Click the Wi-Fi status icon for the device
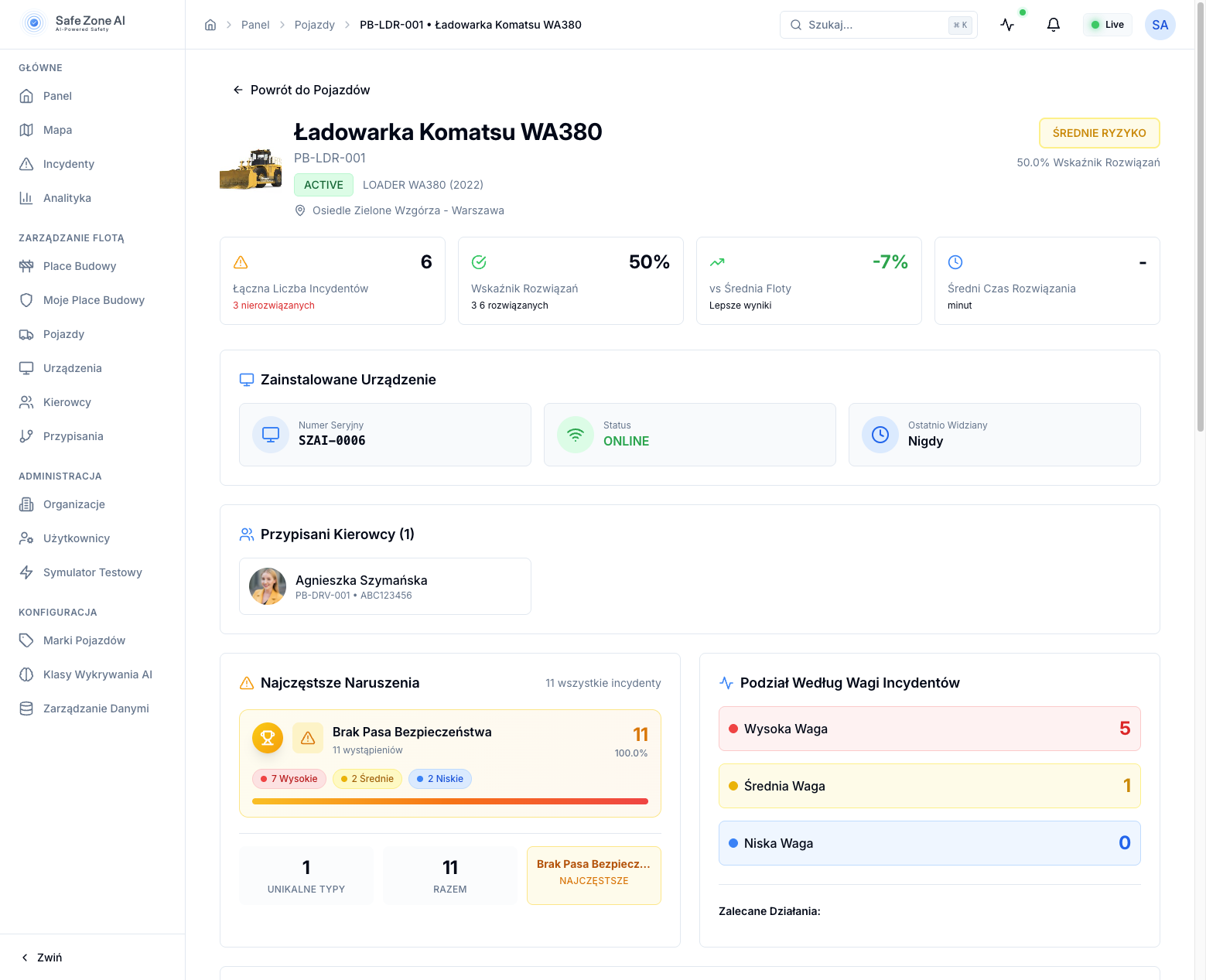The image size is (1206, 980). [576, 435]
